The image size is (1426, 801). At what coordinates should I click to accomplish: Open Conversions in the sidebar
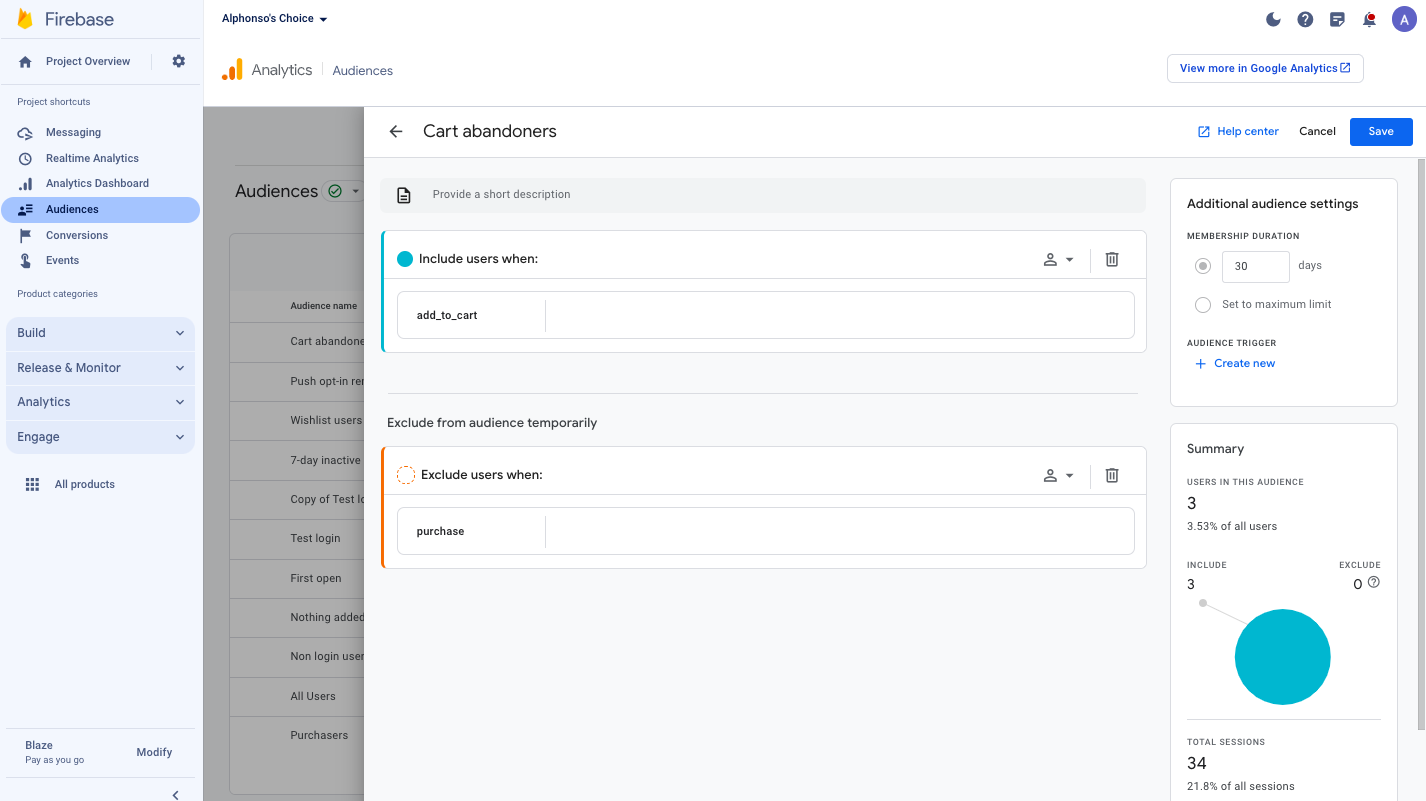click(76, 235)
